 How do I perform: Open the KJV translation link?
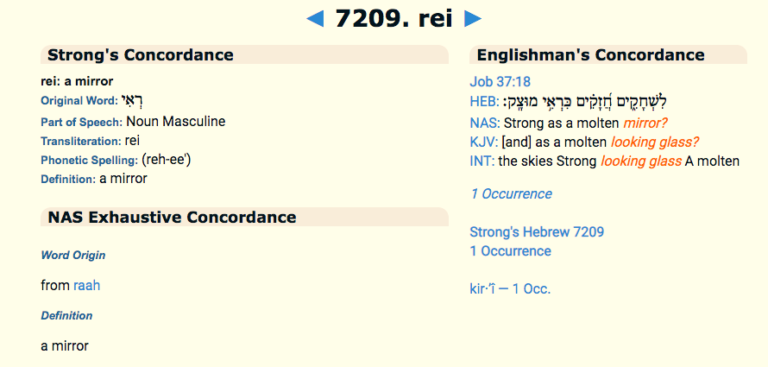(x=481, y=142)
